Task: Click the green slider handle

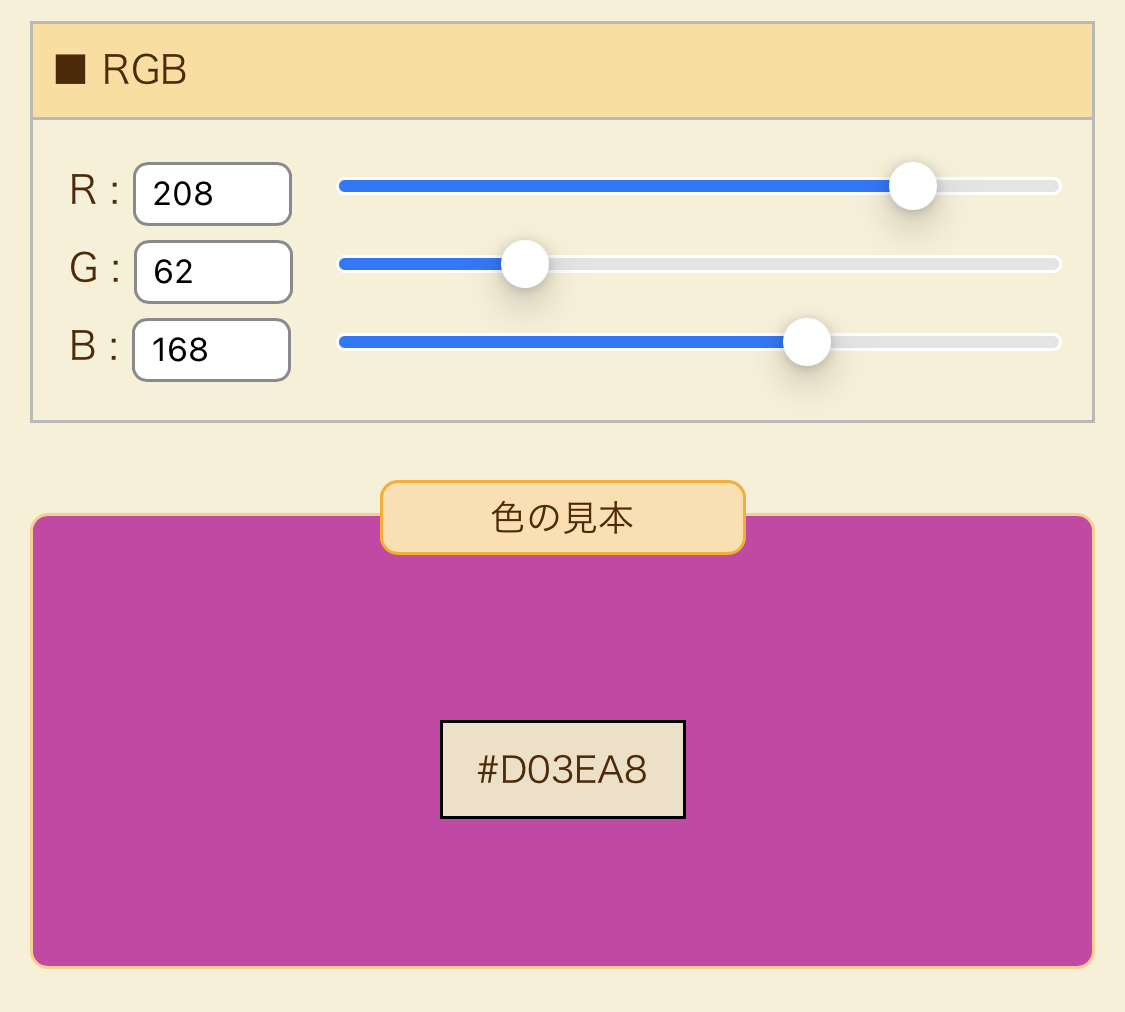Action: [524, 264]
